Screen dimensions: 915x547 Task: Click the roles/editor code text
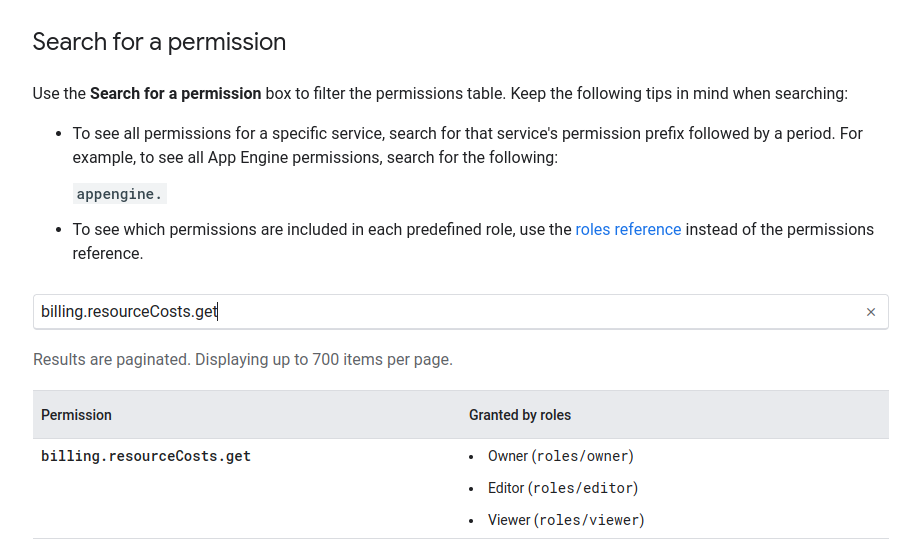(587, 488)
